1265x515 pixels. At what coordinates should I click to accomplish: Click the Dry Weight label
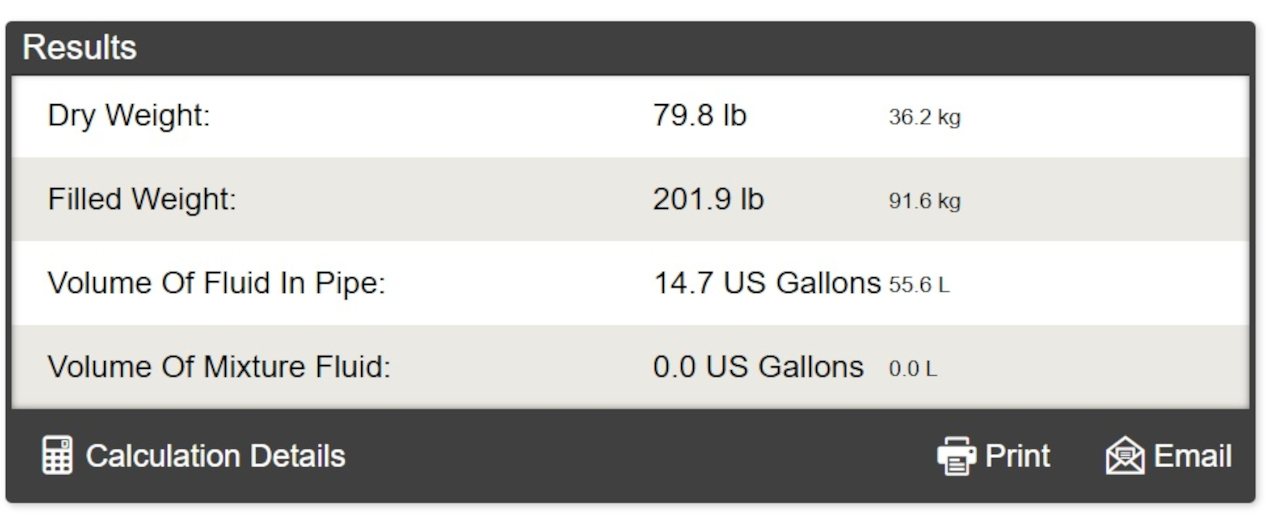(x=129, y=117)
